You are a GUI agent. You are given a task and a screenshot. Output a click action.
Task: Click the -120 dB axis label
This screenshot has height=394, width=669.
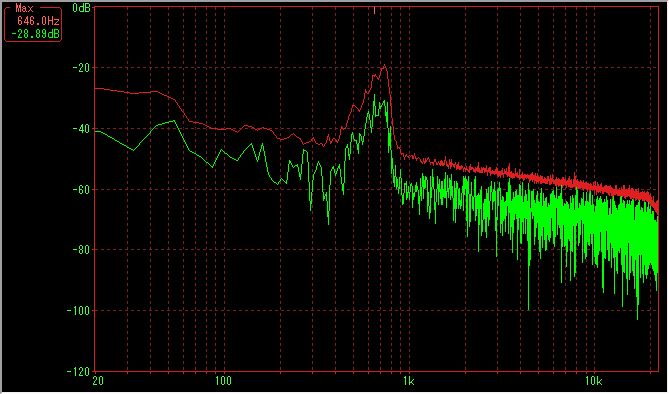point(78,371)
